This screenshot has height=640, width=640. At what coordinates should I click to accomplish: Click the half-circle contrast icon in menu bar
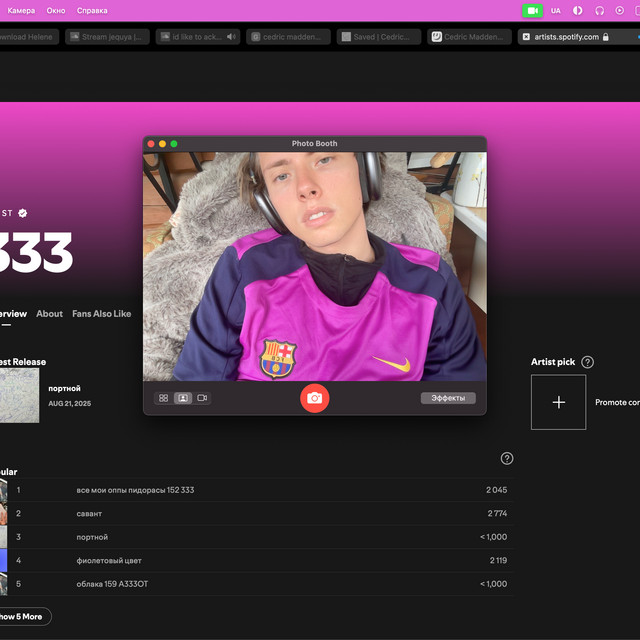tap(577, 10)
